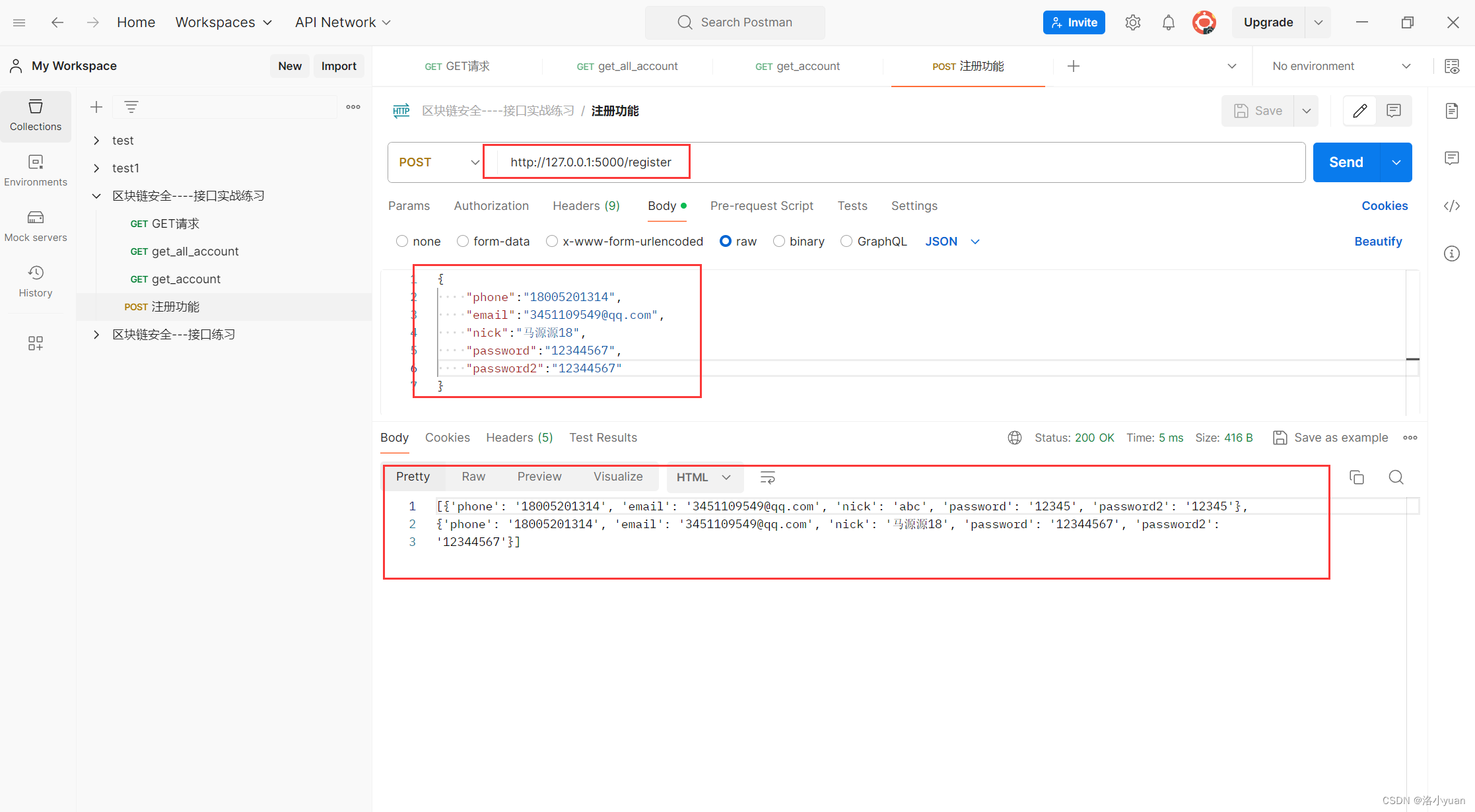The image size is (1475, 812).
Task: Open the Params tab
Action: (x=409, y=206)
